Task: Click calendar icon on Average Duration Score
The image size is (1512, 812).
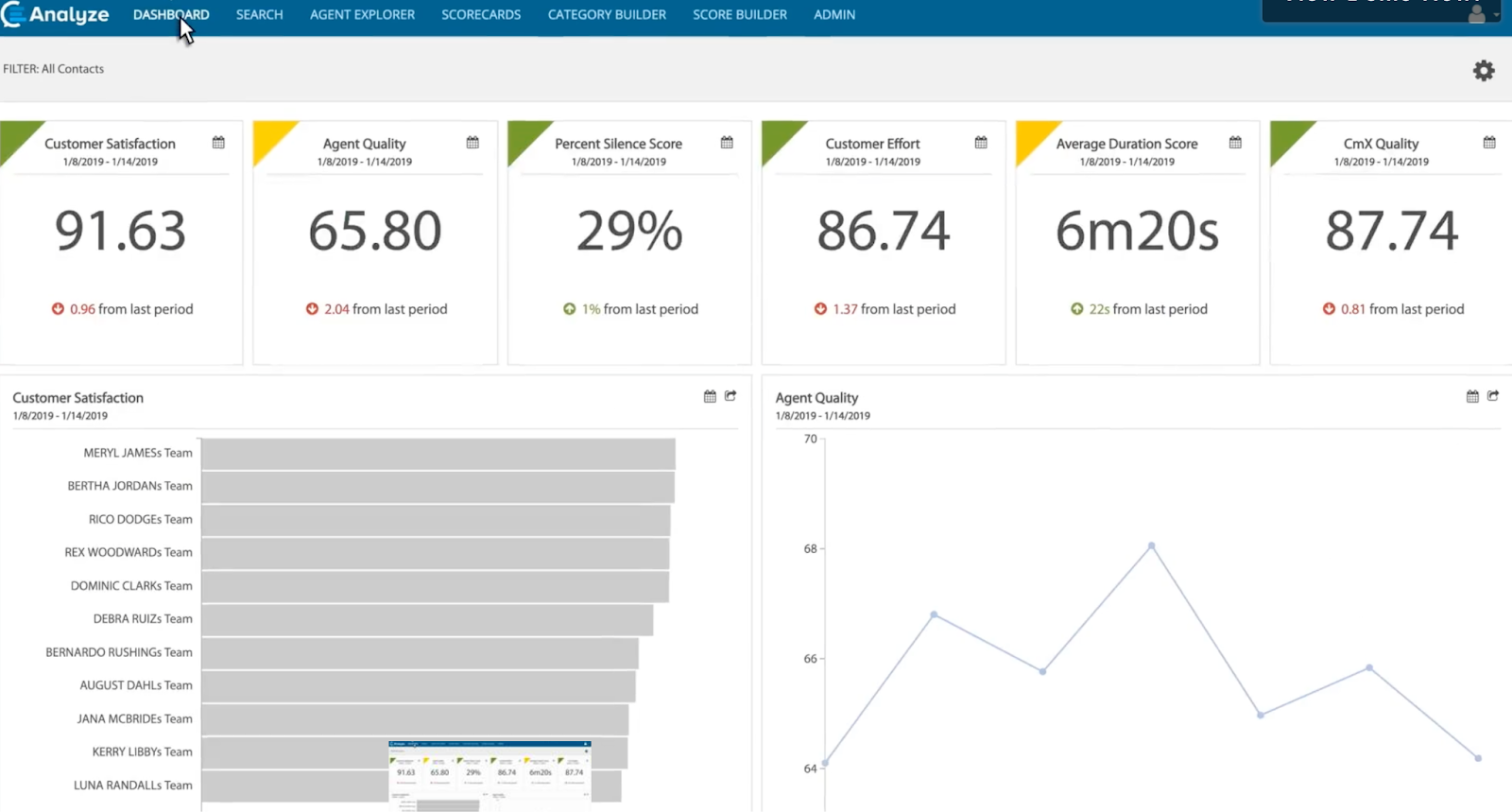Action: 1235,143
